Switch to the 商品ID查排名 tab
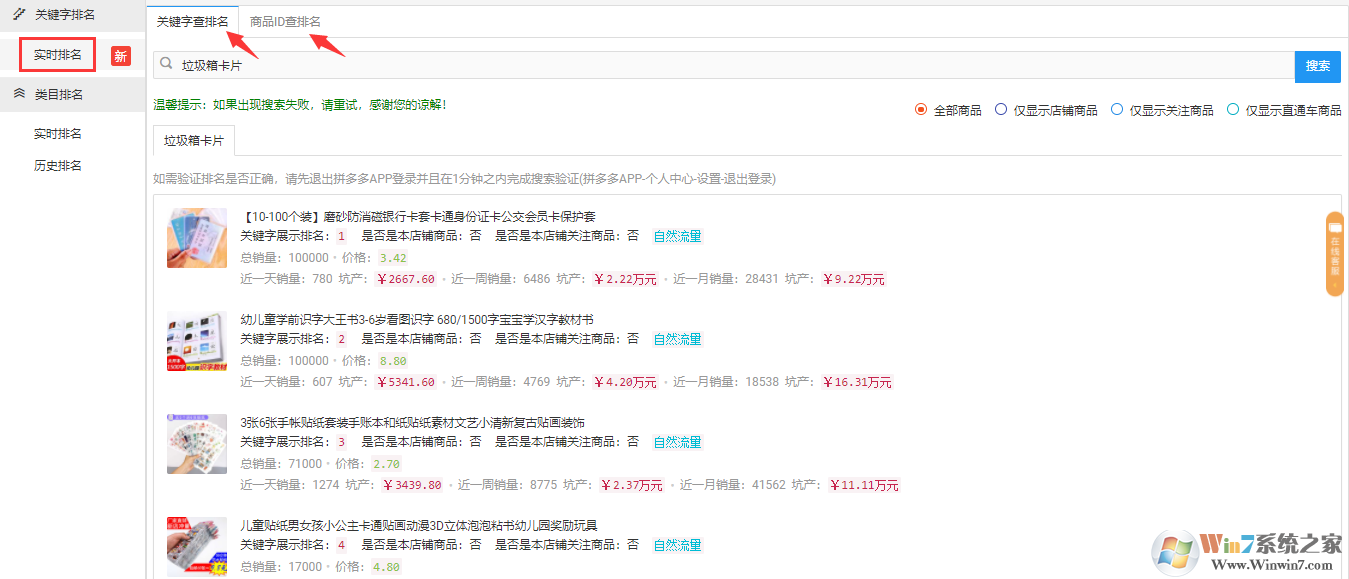Viewport: 1349px width, 579px height. 285,22
